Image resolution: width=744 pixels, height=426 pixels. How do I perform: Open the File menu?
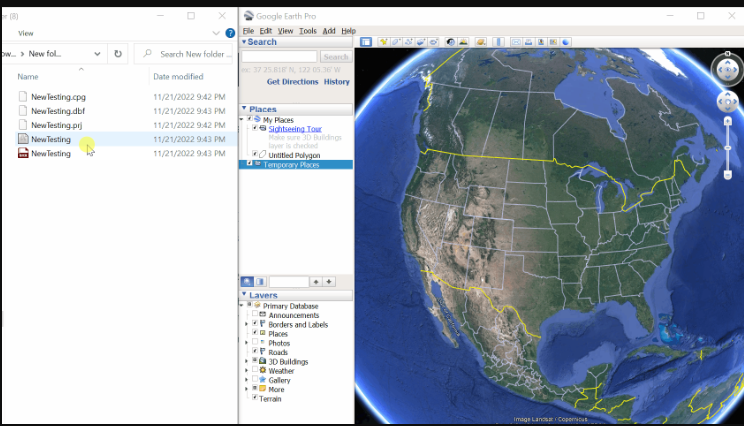(248, 31)
